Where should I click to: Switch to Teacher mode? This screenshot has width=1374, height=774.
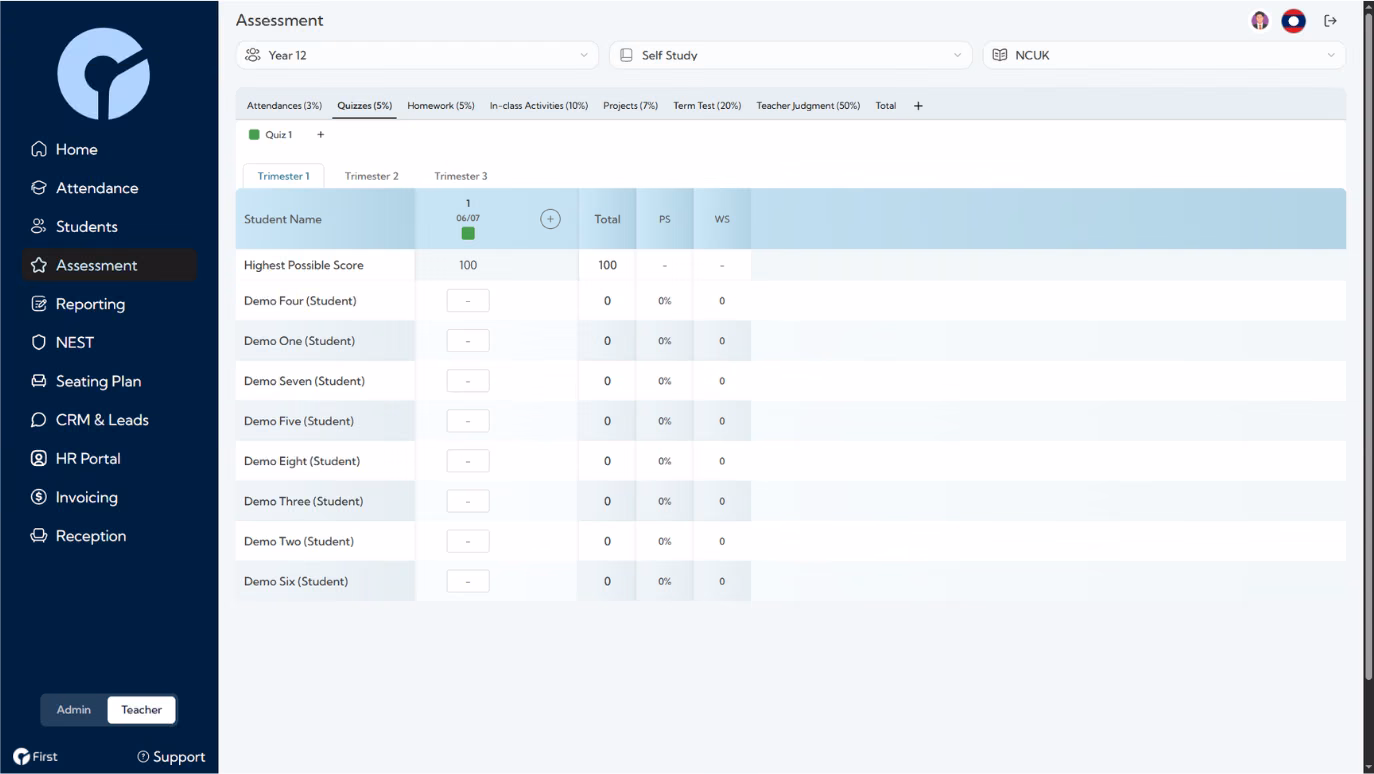(141, 710)
